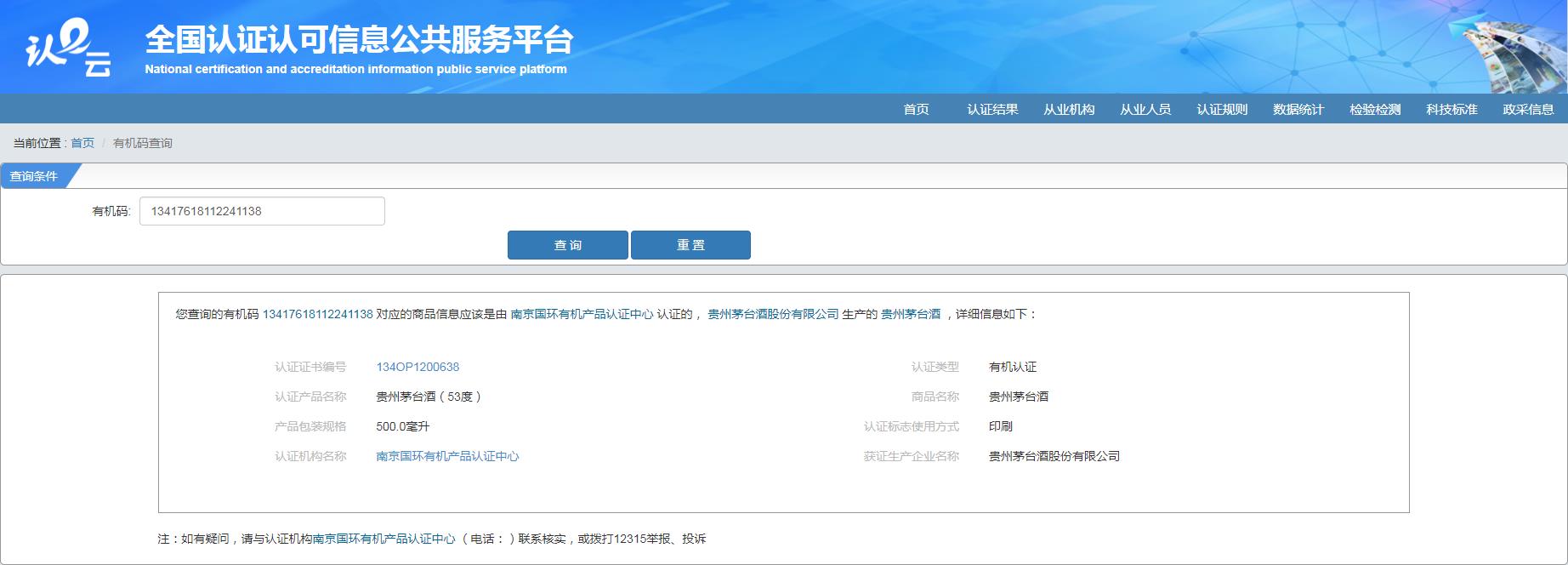The image size is (1568, 565).
Task: Open 科技标准 menu item
Action: click(1452, 109)
